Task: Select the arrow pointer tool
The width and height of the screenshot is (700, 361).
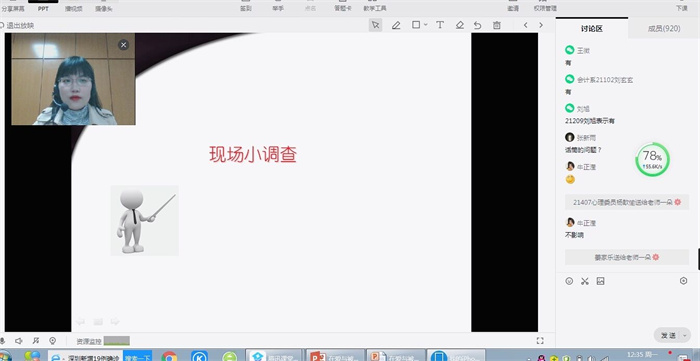Action: pos(375,25)
